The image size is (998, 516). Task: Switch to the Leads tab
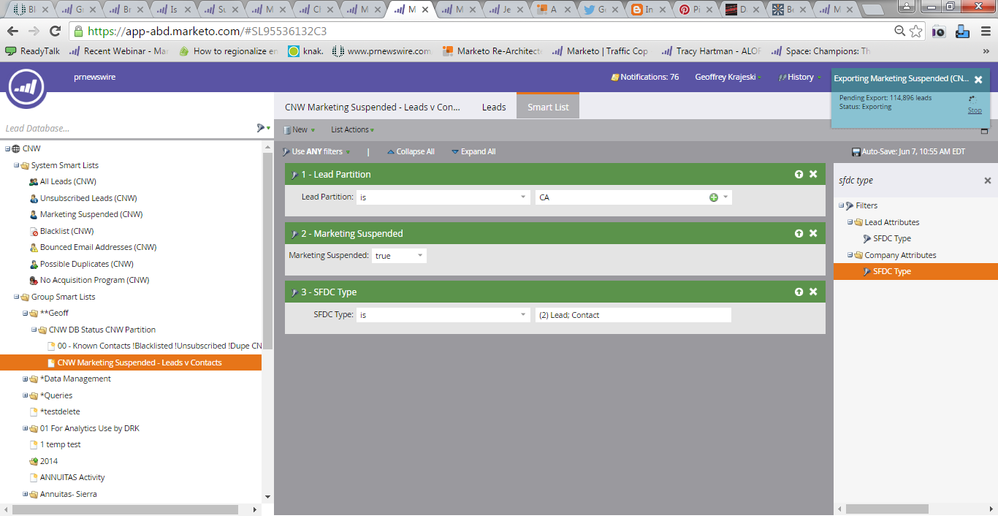[494, 107]
